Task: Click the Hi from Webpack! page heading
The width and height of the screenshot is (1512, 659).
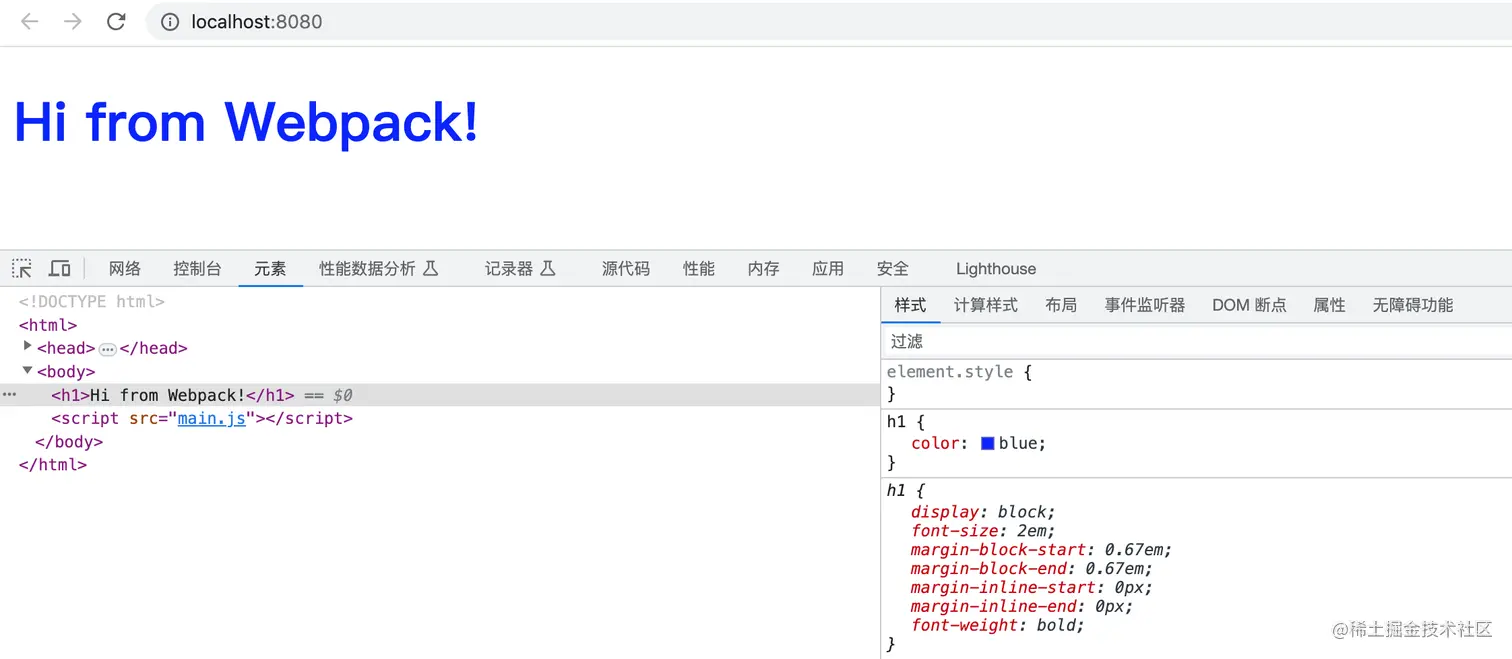Action: tap(246, 122)
